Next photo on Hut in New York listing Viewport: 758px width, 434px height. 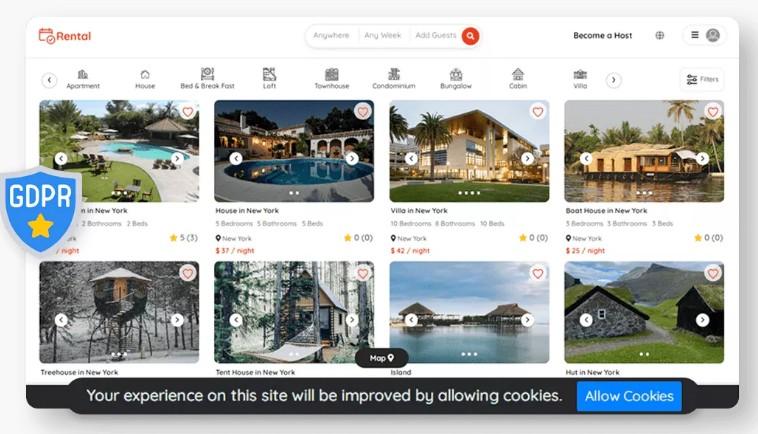click(702, 319)
